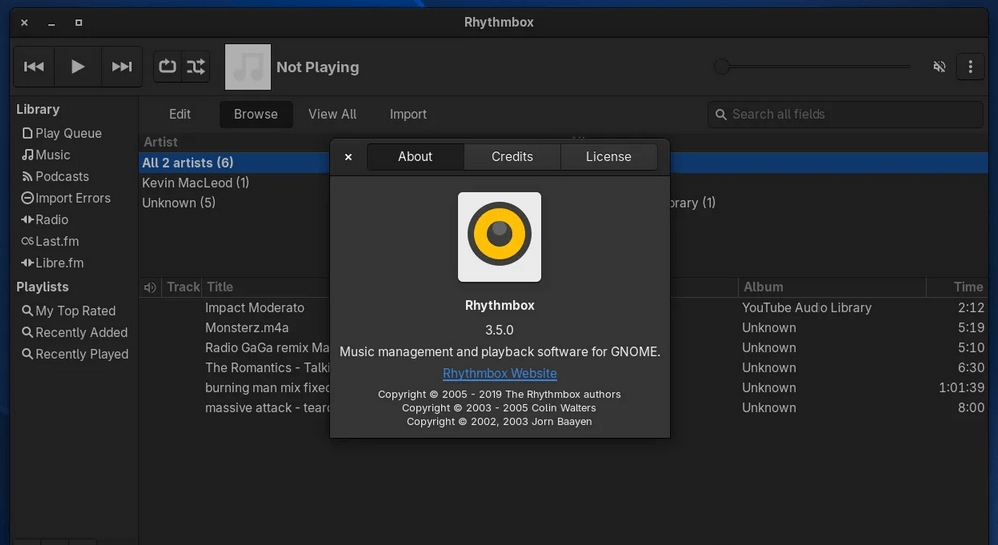The width and height of the screenshot is (998, 545).
Task: Select the massive attack track
Action: click(x=267, y=407)
